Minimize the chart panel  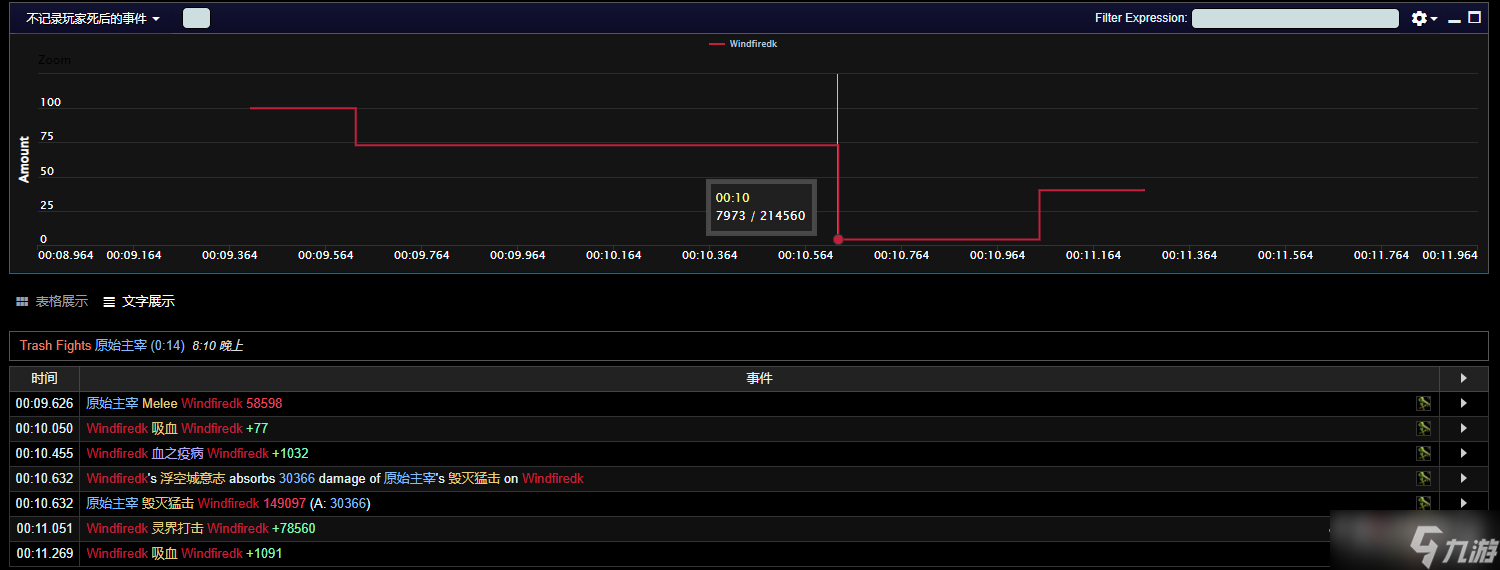pyautogui.click(x=1455, y=19)
